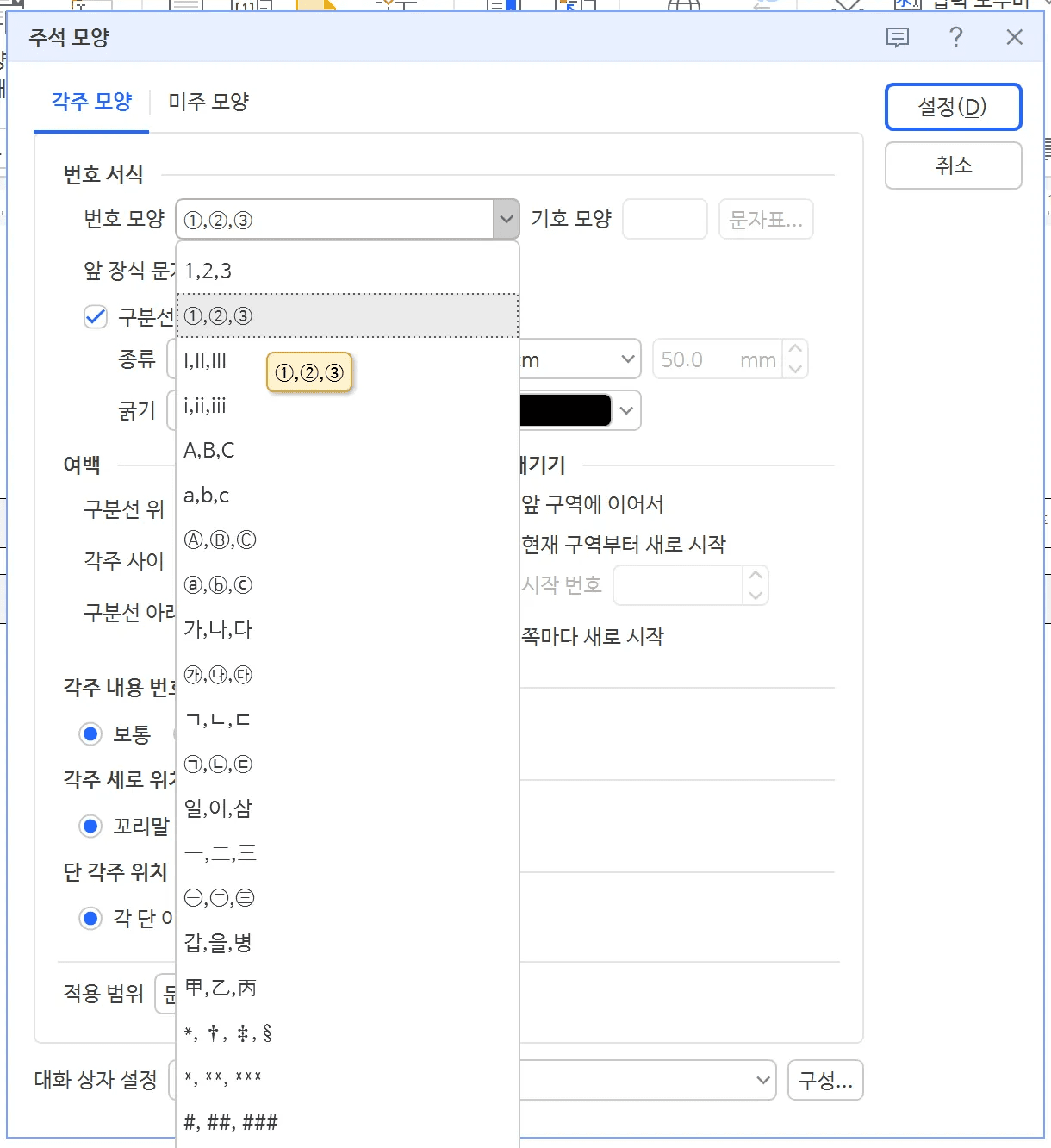The height and width of the screenshot is (1148, 1051).
Task: Click the 구성... button at bottom right
Action: (x=824, y=1080)
